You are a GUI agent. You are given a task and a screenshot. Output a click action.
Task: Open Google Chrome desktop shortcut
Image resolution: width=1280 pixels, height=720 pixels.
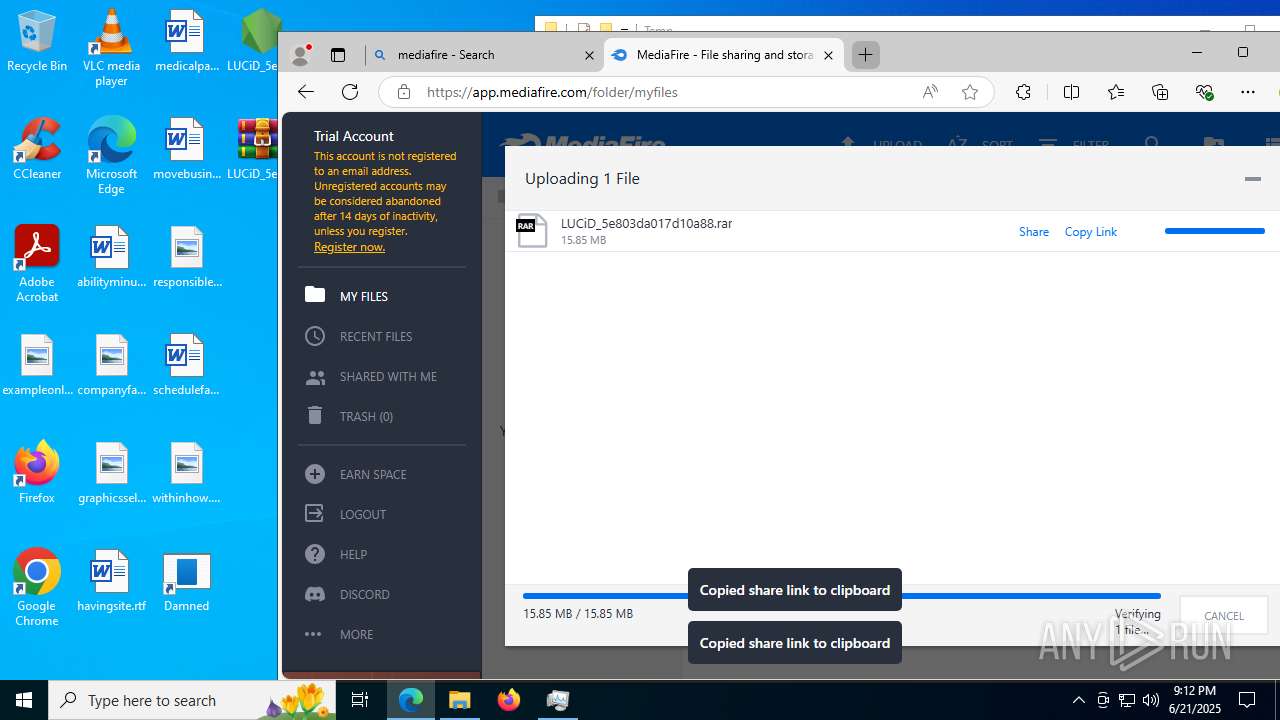(37, 588)
